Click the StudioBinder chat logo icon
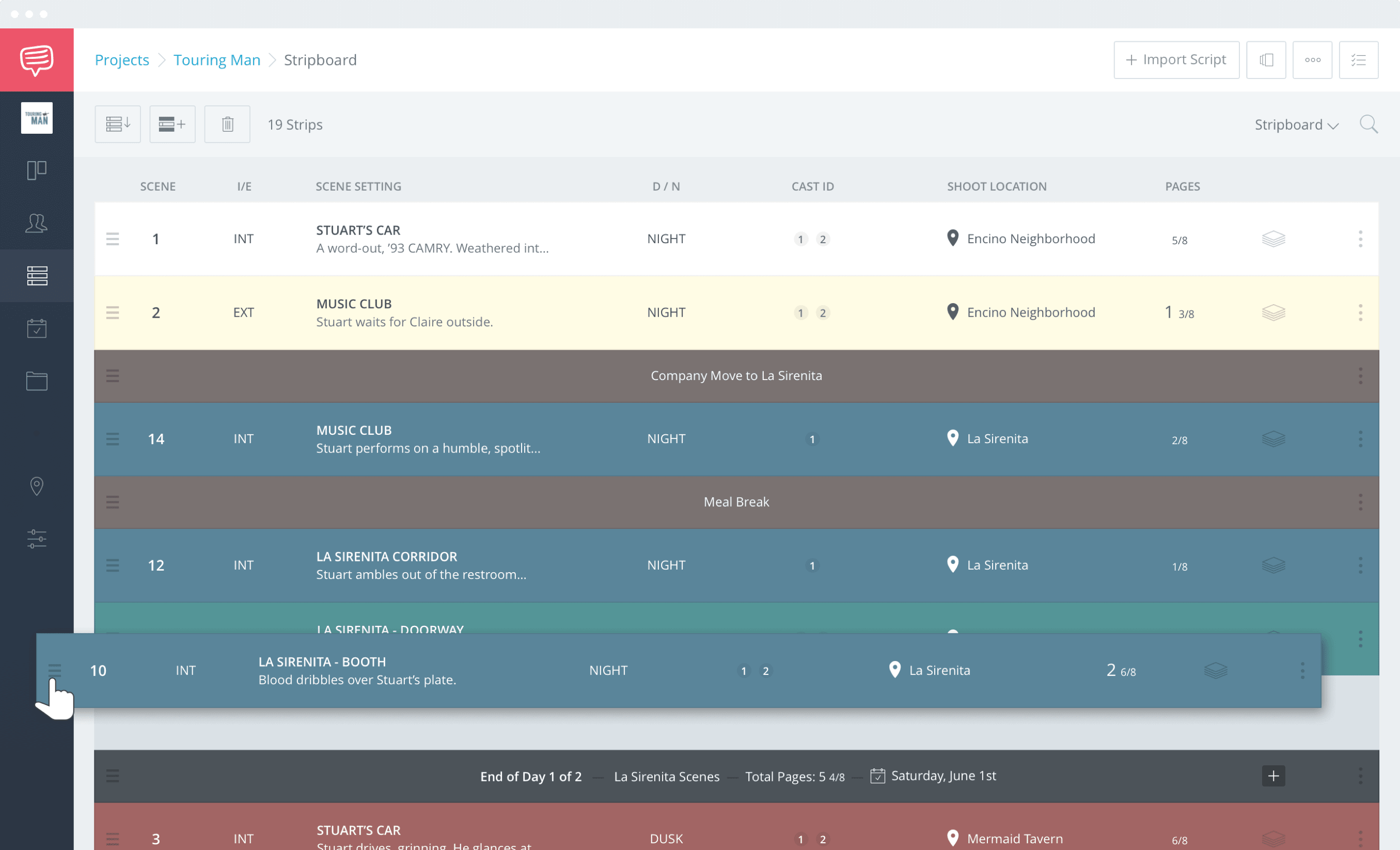 coord(36,60)
